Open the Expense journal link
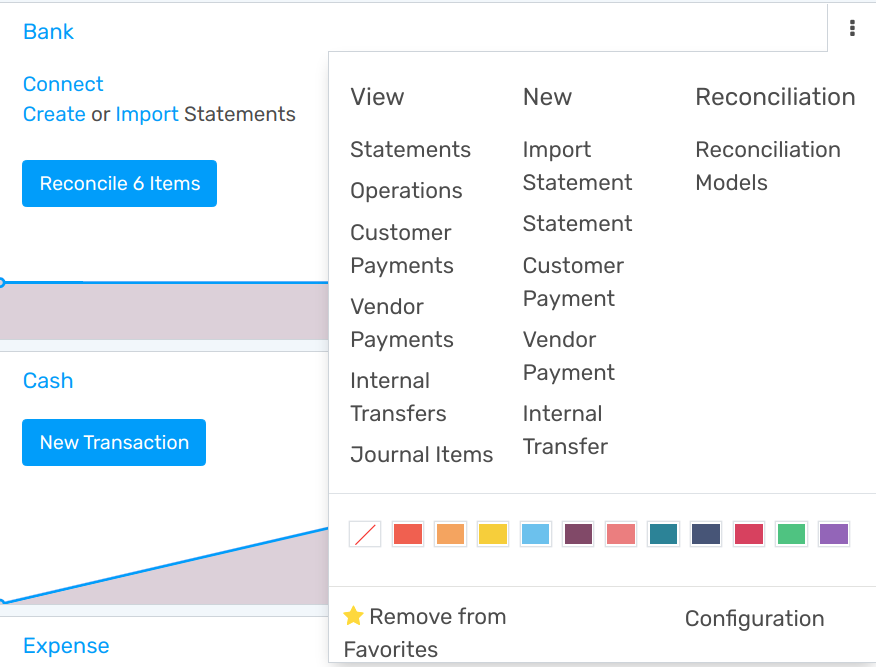The height and width of the screenshot is (667, 876). (66, 646)
